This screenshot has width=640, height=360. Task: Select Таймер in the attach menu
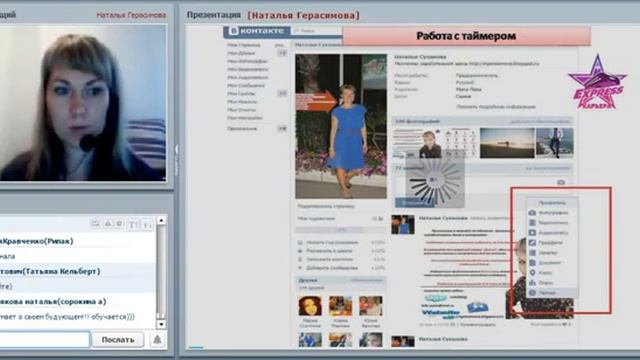(552, 293)
